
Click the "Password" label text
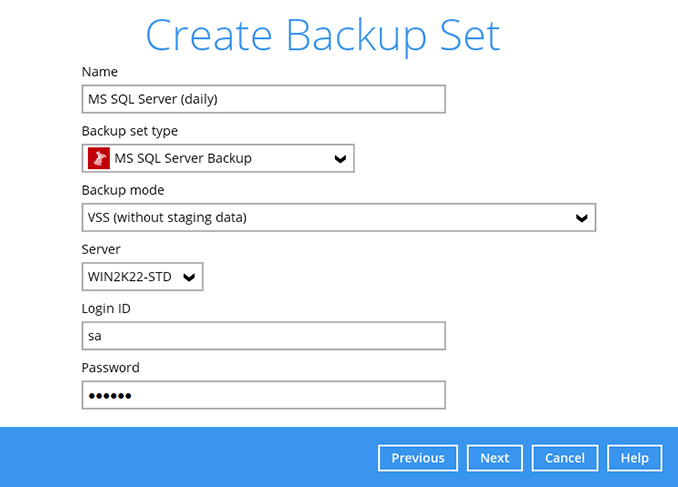tap(110, 368)
